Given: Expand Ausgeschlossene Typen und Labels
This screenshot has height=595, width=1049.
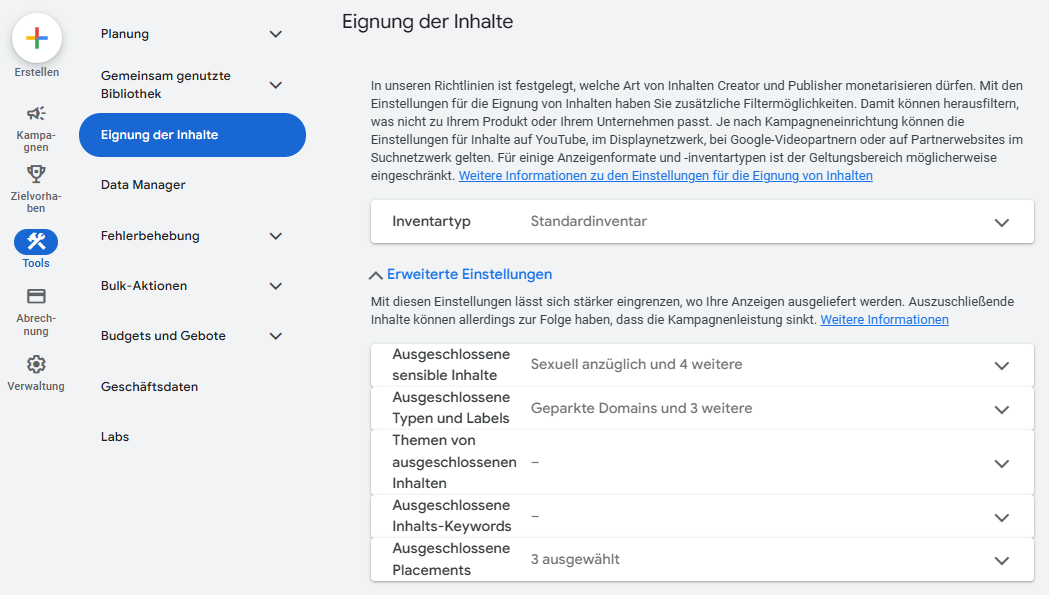Looking at the screenshot, I should click(1001, 408).
